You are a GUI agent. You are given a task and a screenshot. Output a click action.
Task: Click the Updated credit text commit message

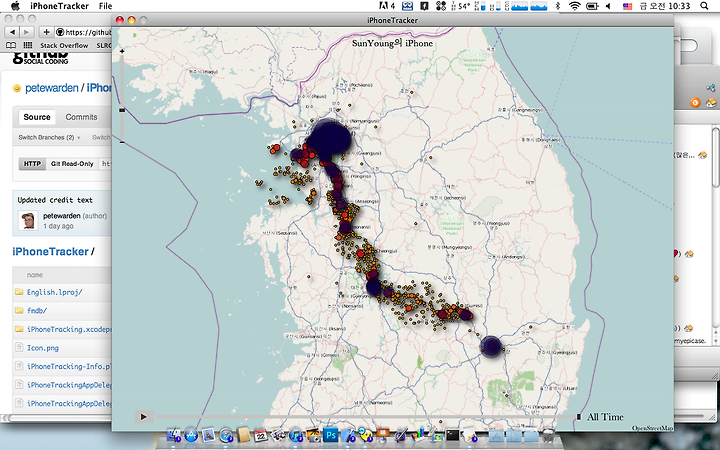click(55, 200)
